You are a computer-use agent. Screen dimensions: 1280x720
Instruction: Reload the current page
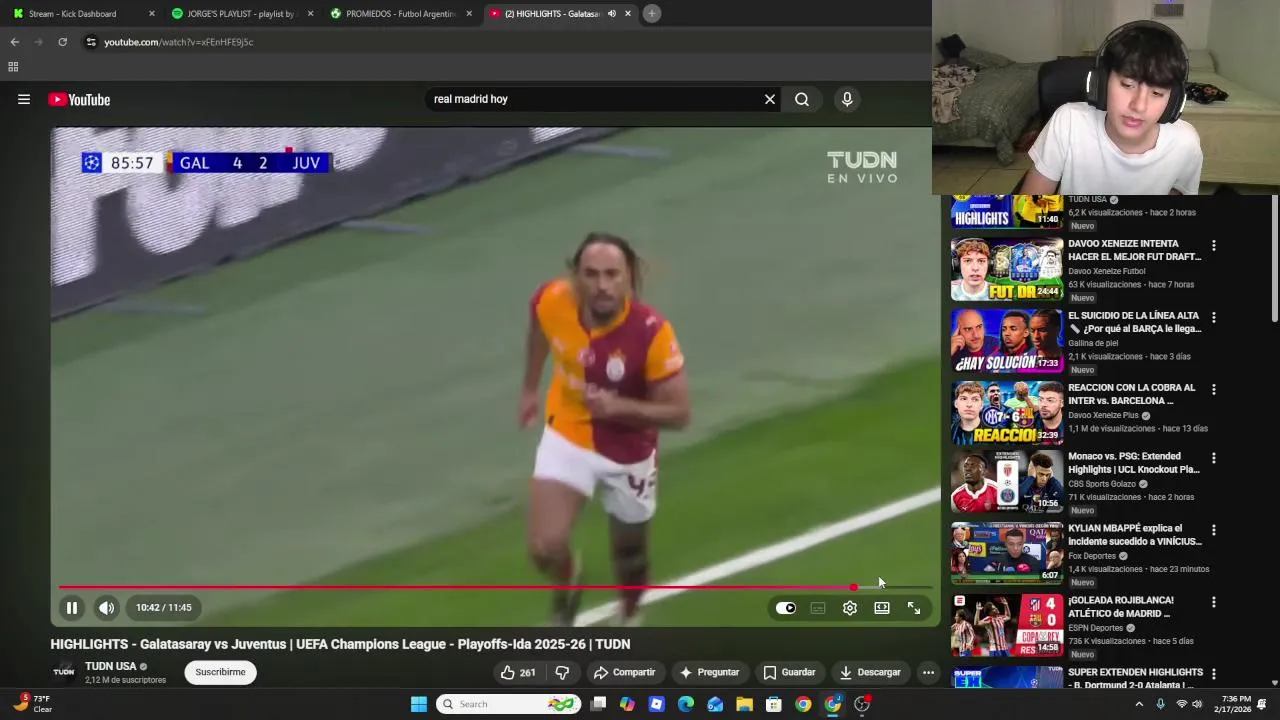point(62,42)
